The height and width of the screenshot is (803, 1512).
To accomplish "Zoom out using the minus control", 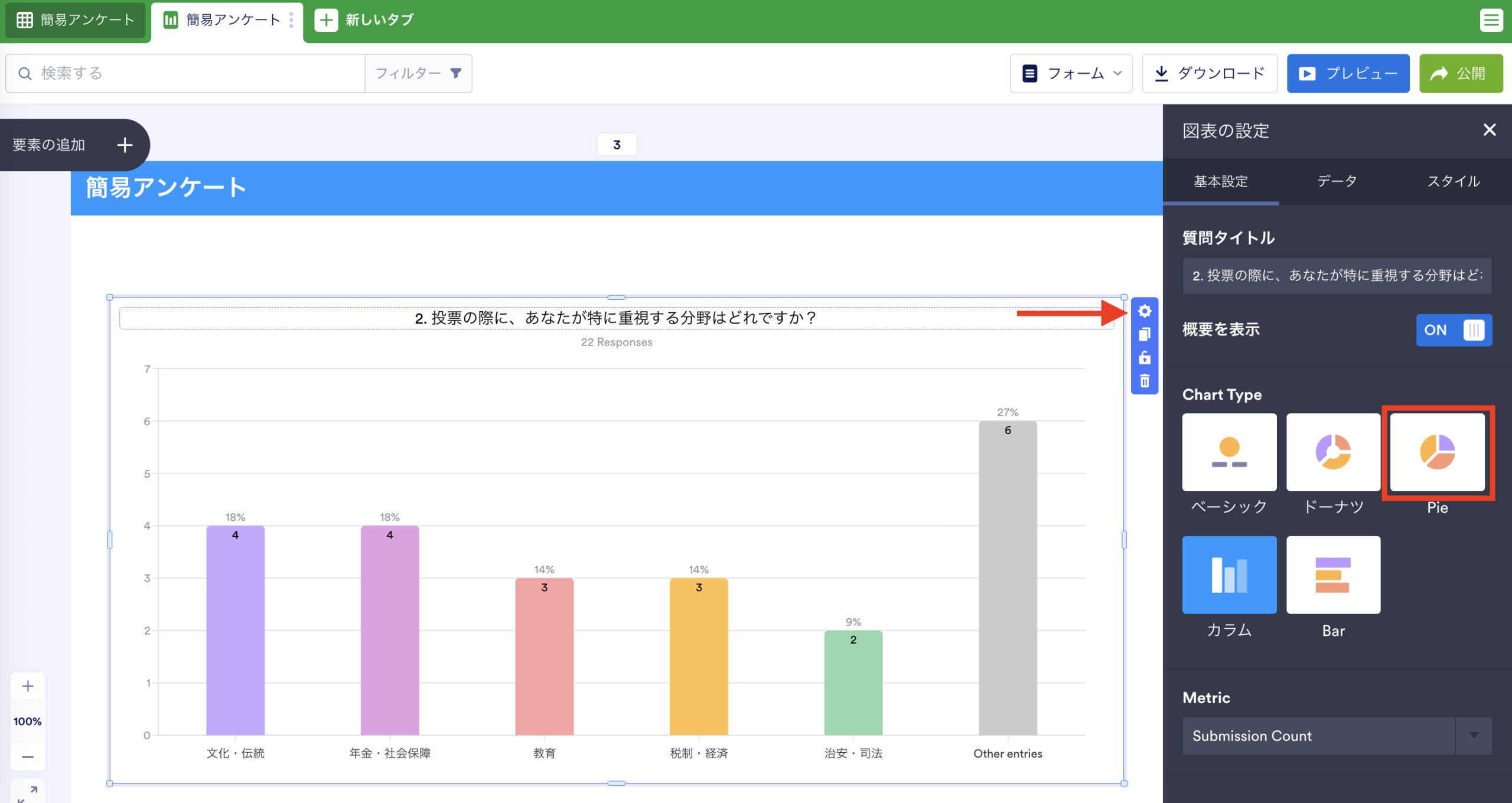I will coord(27,756).
